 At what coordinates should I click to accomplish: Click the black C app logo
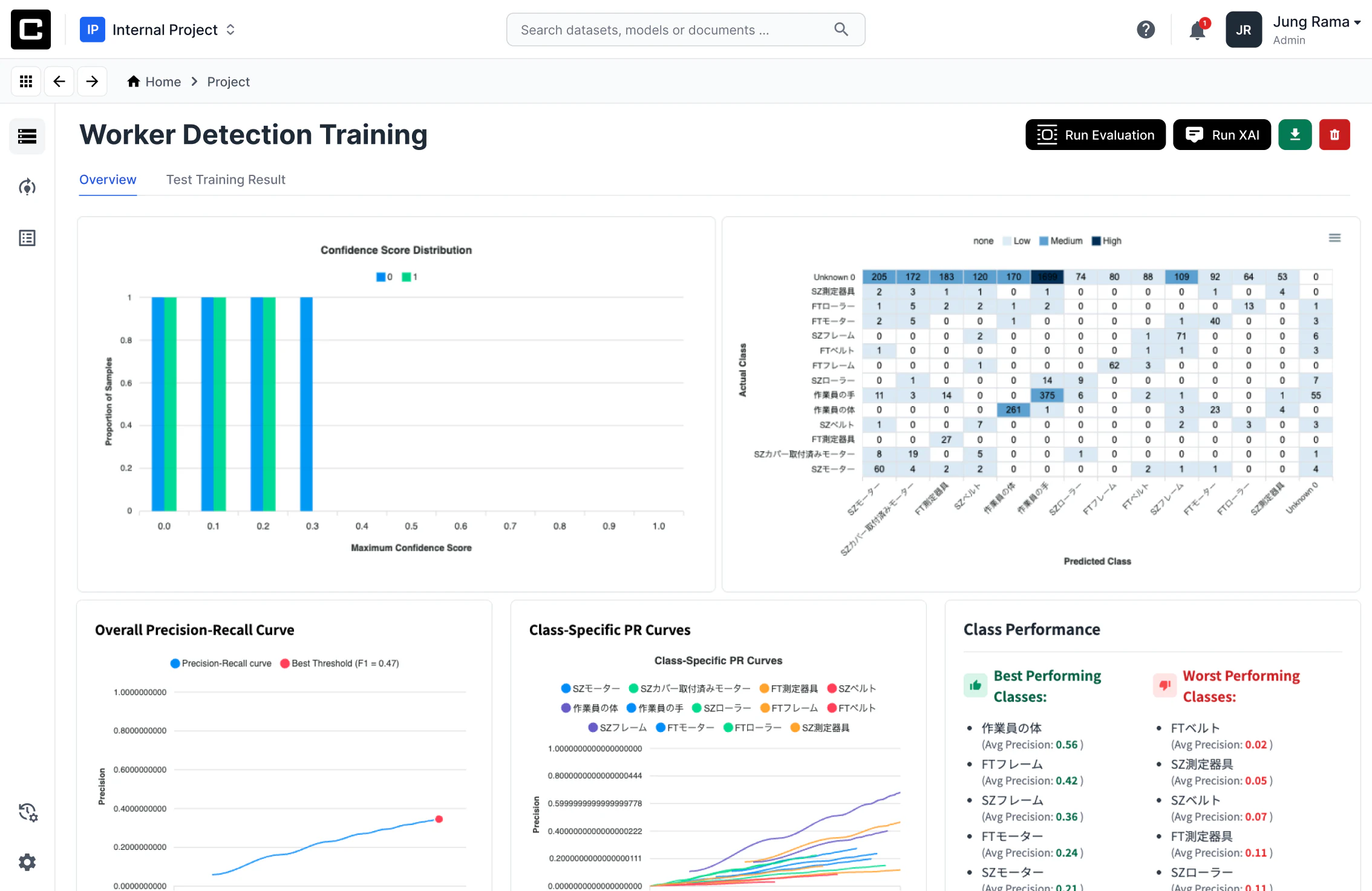coord(31,30)
